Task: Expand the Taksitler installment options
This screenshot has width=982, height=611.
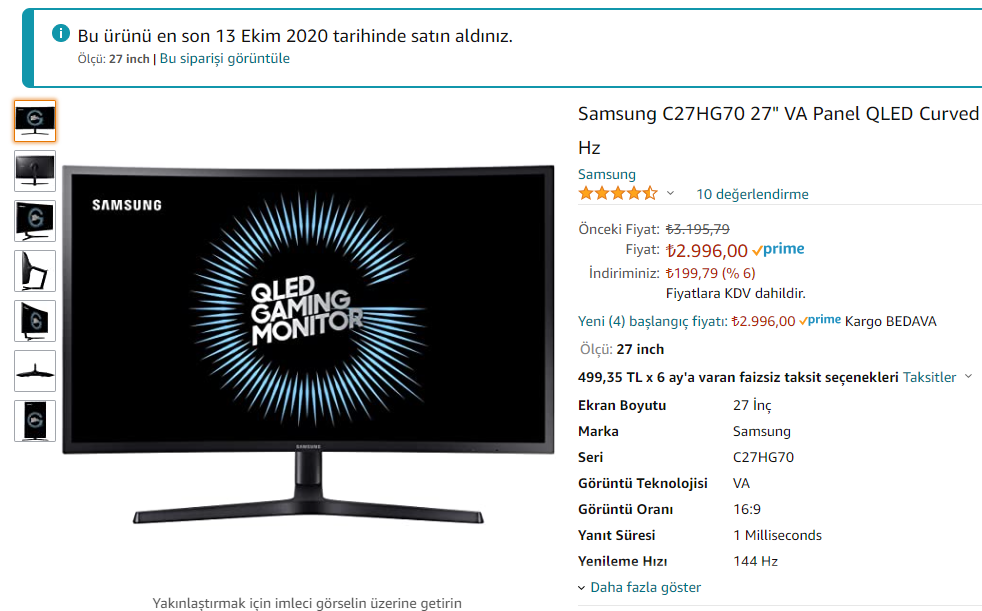Action: pos(937,377)
